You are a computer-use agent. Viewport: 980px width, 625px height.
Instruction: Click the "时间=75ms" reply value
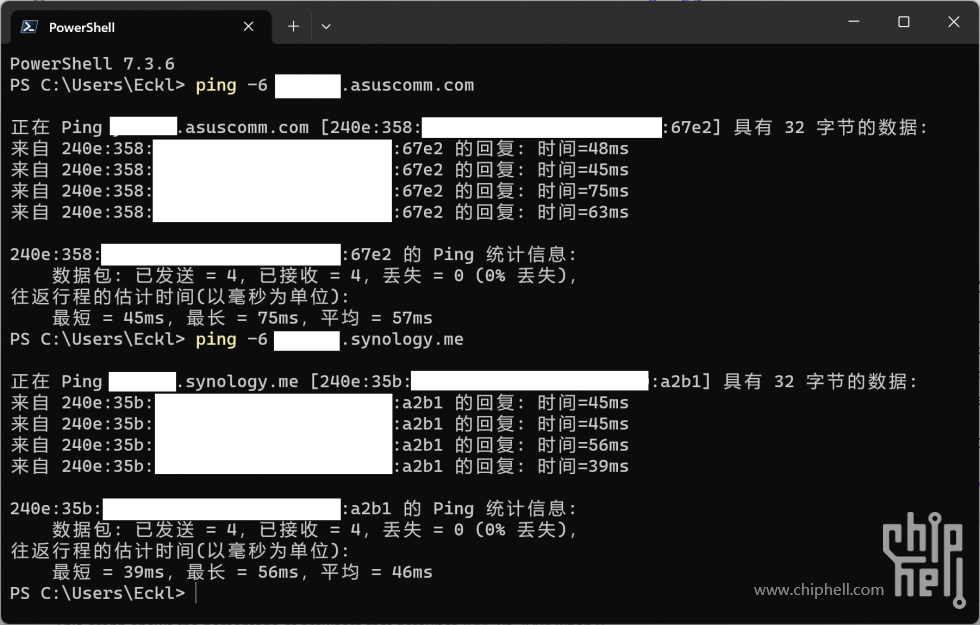coord(583,191)
